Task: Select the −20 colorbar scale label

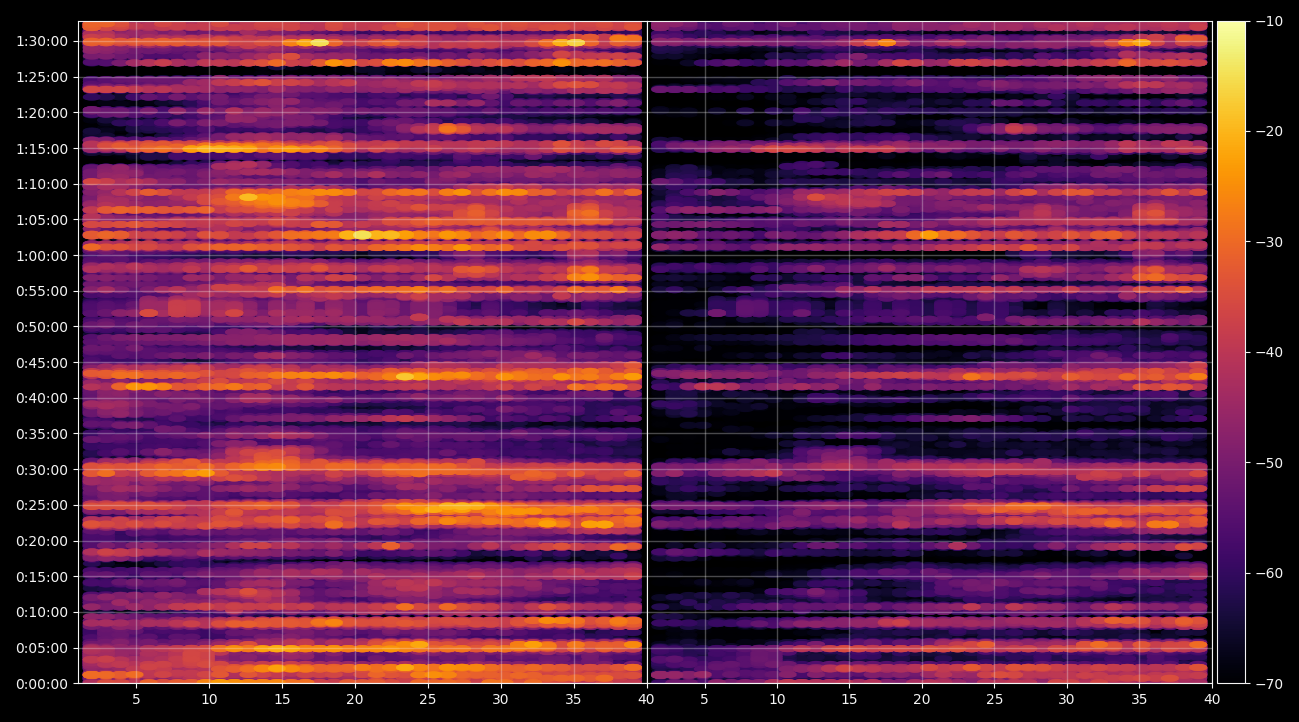Action: point(1269,131)
